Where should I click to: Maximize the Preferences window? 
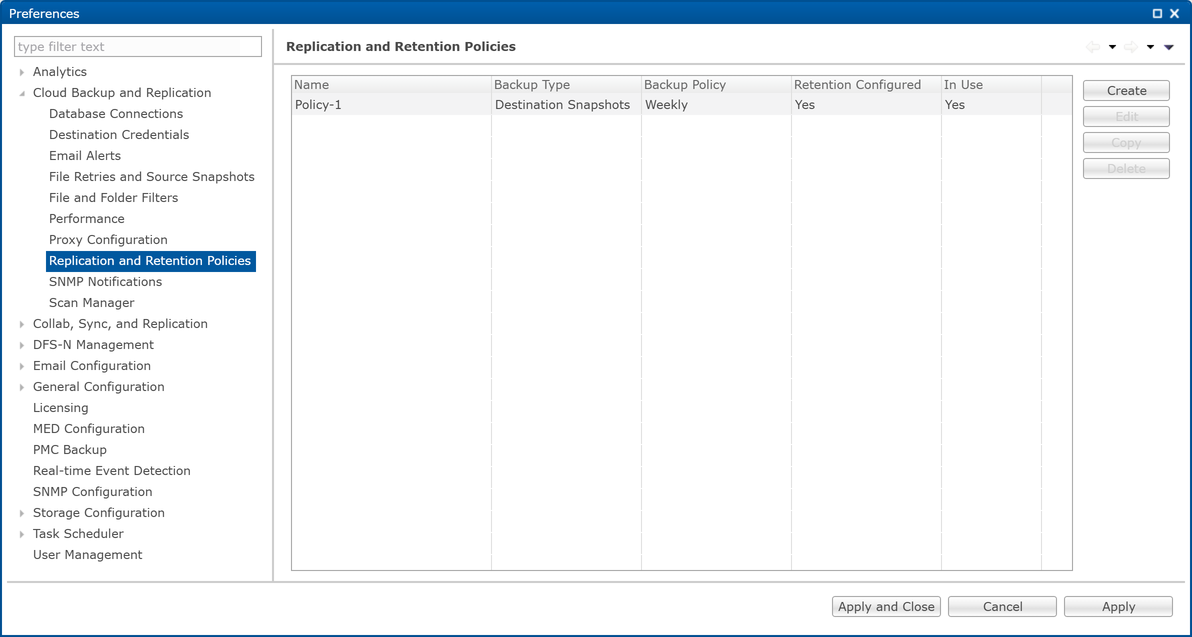(1158, 14)
